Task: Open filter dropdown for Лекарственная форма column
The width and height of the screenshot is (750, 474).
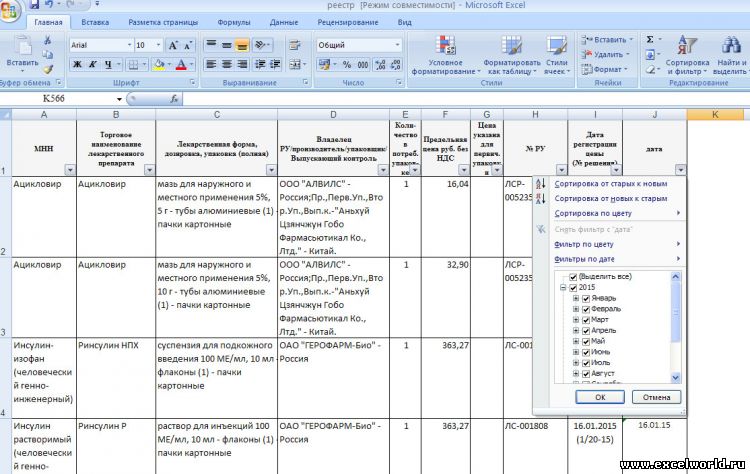Action: 271,170
